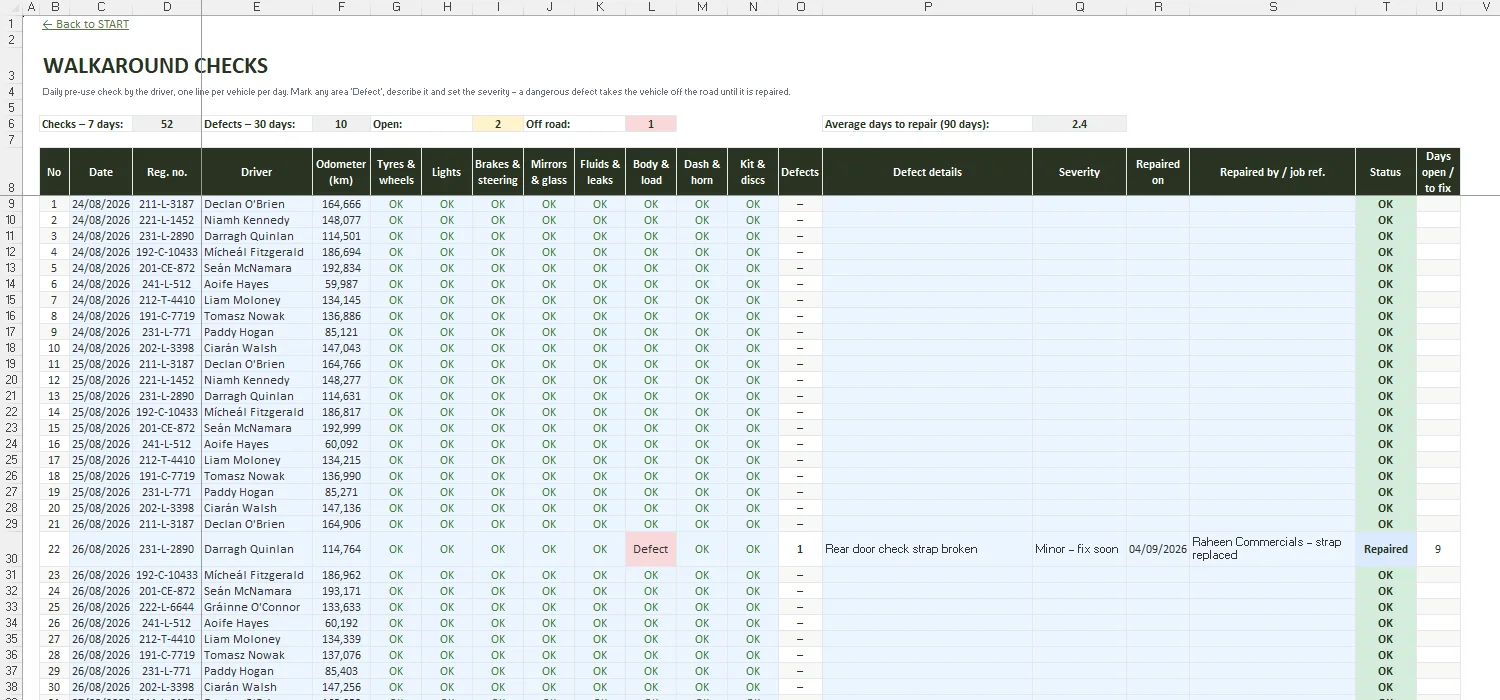The height and width of the screenshot is (700, 1500).
Task: Select the red Defect cell in row 22
Action: click(651, 549)
